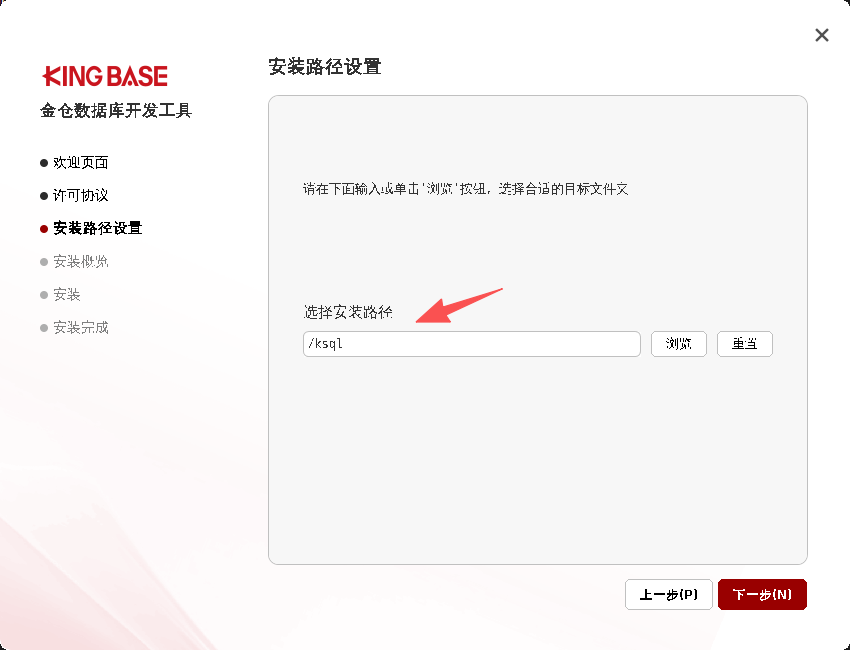Close the installer window with the X

(x=822, y=35)
